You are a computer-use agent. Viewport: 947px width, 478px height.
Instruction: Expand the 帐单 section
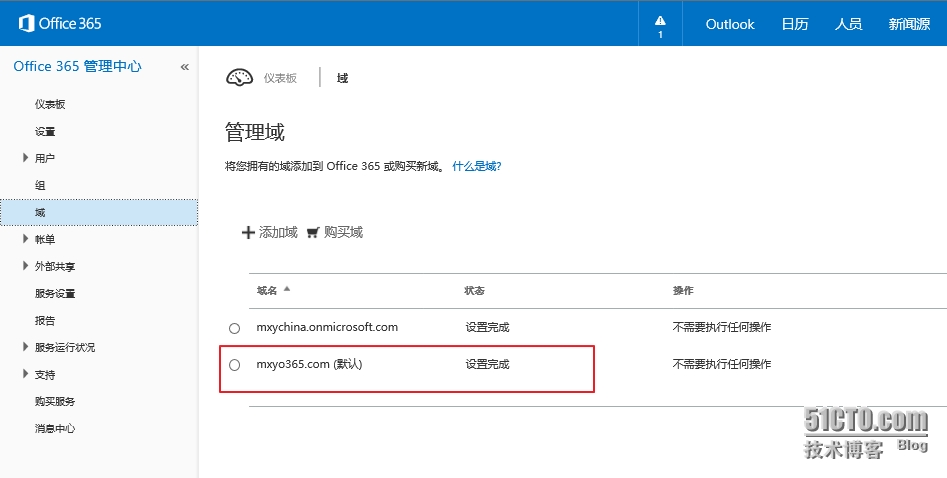tap(25, 239)
